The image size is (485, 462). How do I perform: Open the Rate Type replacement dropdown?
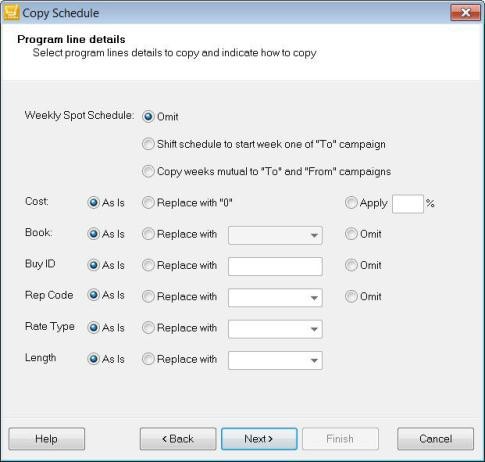[275, 329]
